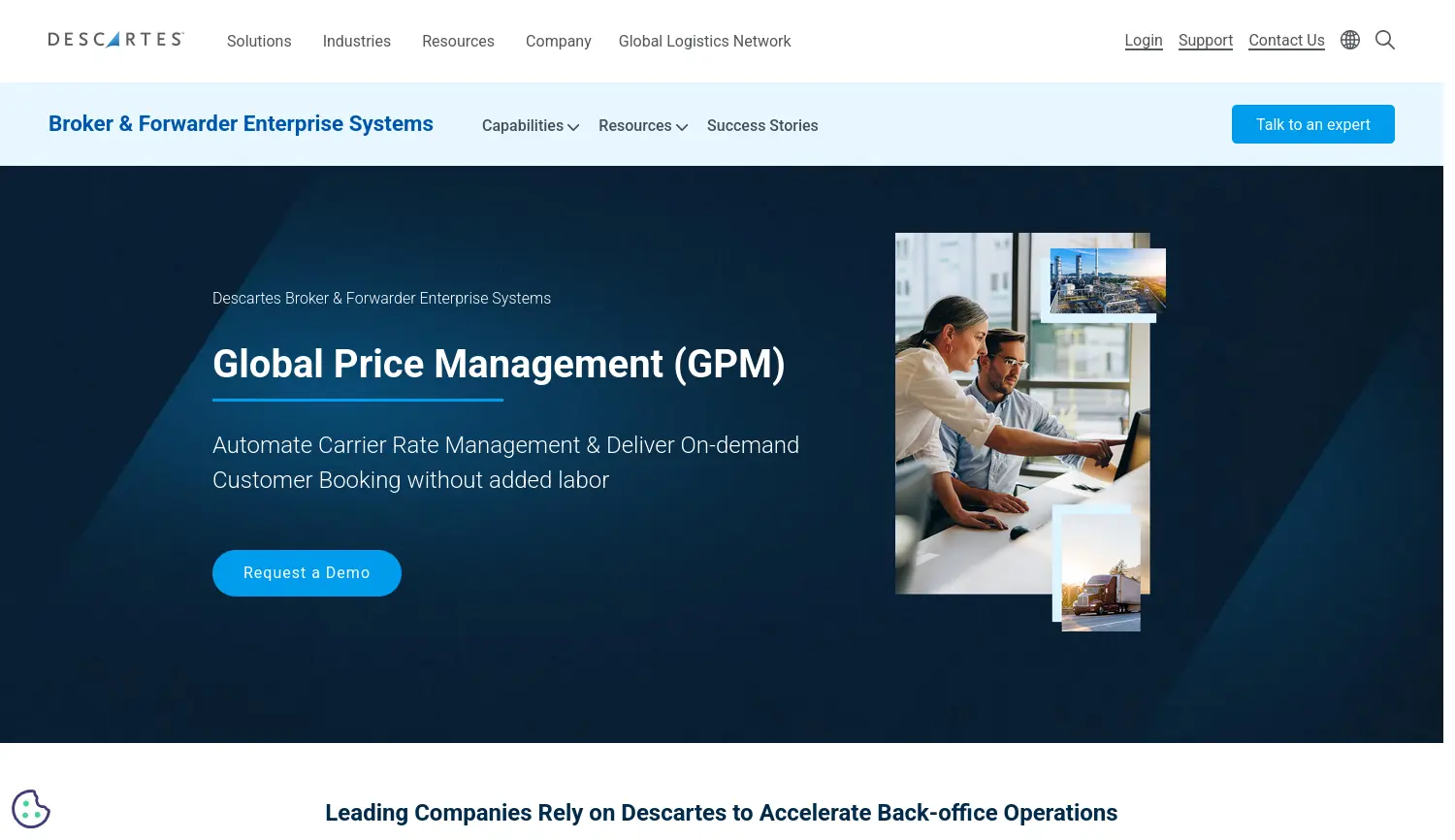This screenshot has height=840, width=1455.
Task: Go to Global Logistics Network
Action: [705, 41]
